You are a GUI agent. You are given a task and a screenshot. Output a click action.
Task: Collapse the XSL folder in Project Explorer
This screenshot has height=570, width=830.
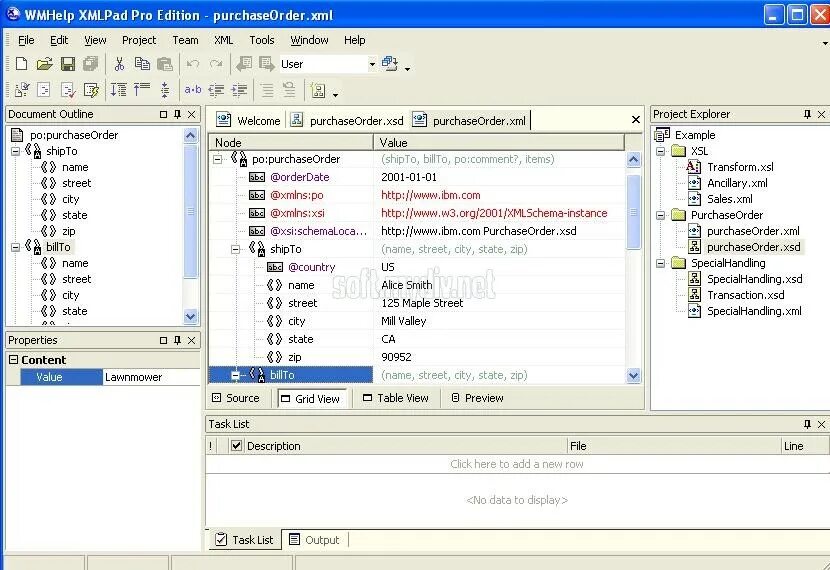click(660, 151)
